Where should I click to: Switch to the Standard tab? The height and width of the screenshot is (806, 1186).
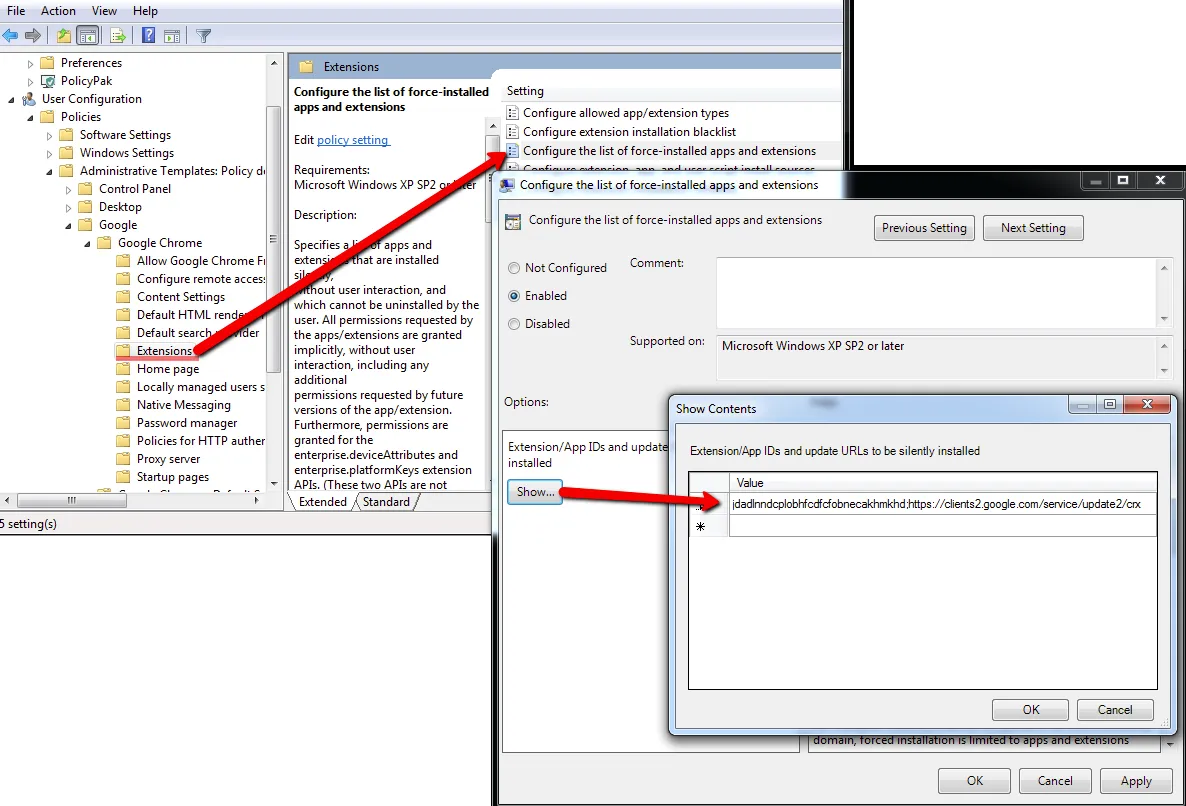click(386, 502)
